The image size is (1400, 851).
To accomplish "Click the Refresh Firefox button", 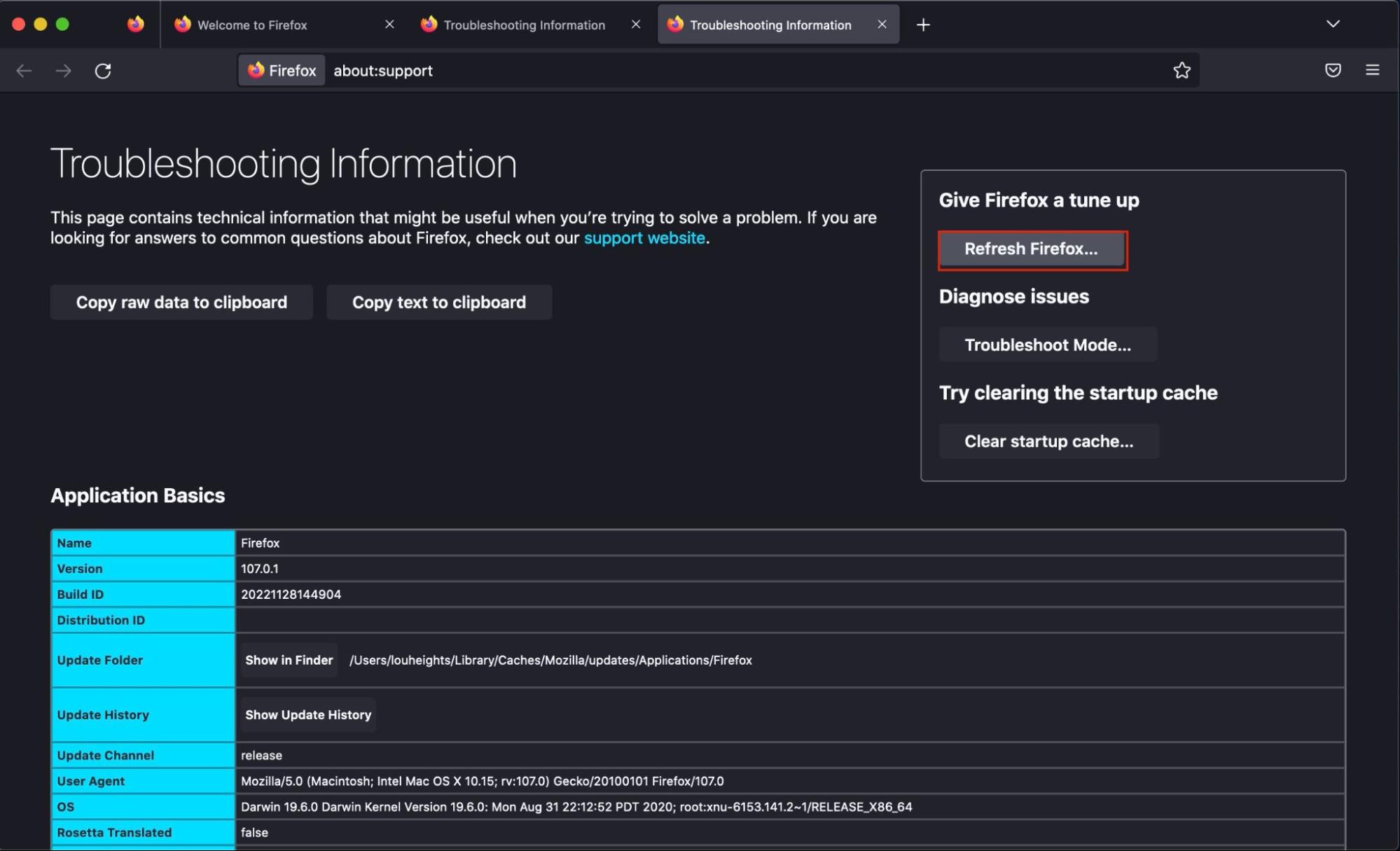I will pos(1032,249).
